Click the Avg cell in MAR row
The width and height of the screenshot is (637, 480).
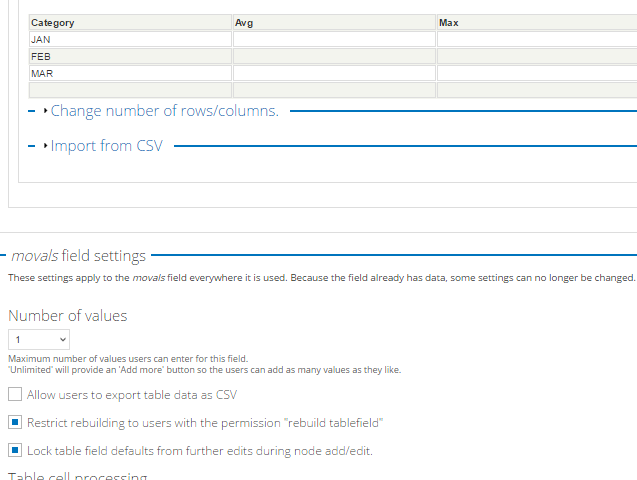click(334, 73)
